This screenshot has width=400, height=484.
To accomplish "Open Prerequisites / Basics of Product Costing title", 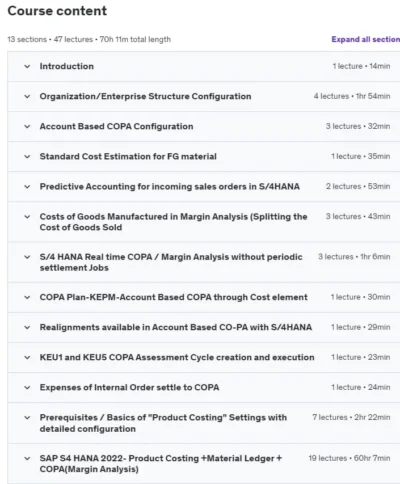I will 163,423.
